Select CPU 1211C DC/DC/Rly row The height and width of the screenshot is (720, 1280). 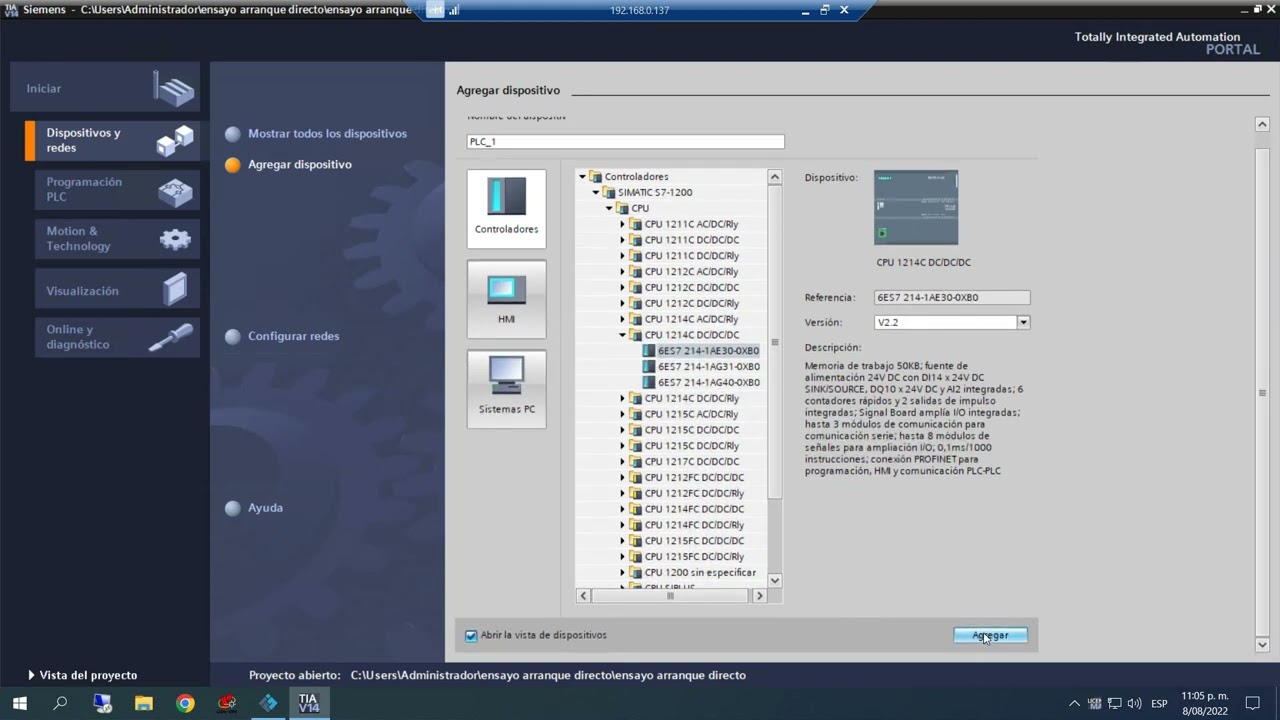[691, 256]
